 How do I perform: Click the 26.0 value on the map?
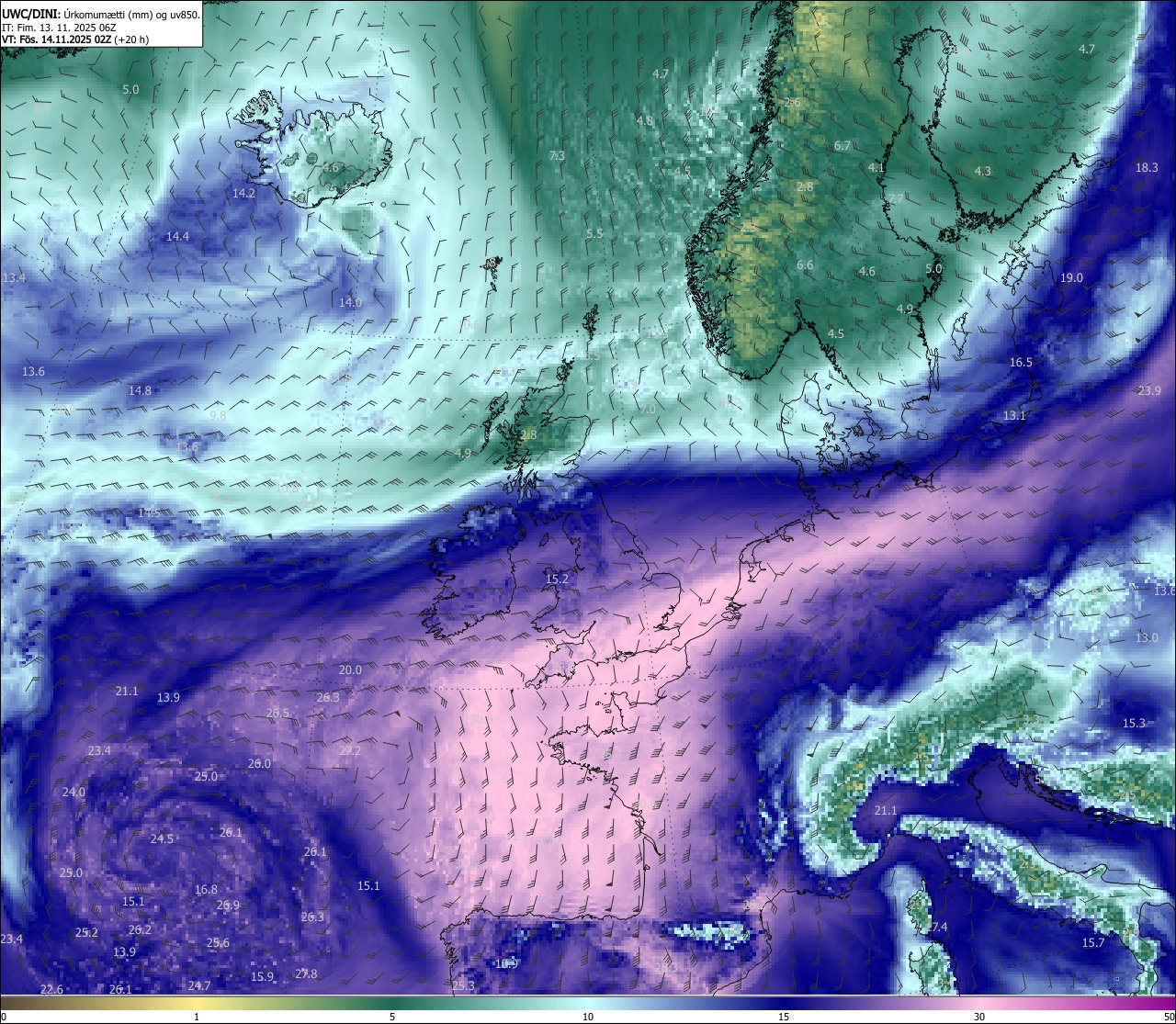point(259,764)
